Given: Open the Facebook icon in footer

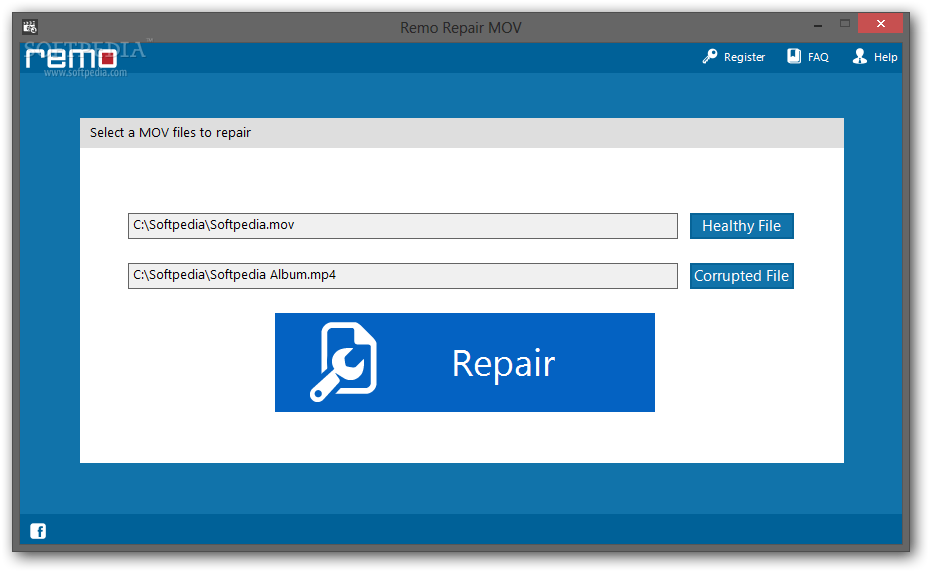Looking at the screenshot, I should click(38, 531).
